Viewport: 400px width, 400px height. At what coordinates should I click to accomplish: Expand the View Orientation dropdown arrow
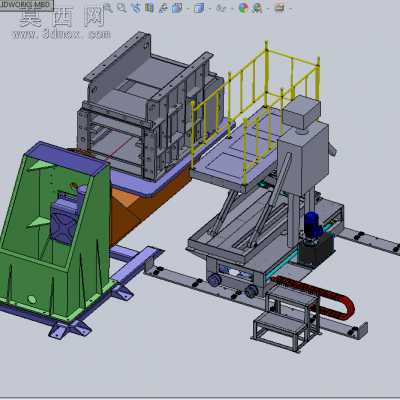(188, 8)
